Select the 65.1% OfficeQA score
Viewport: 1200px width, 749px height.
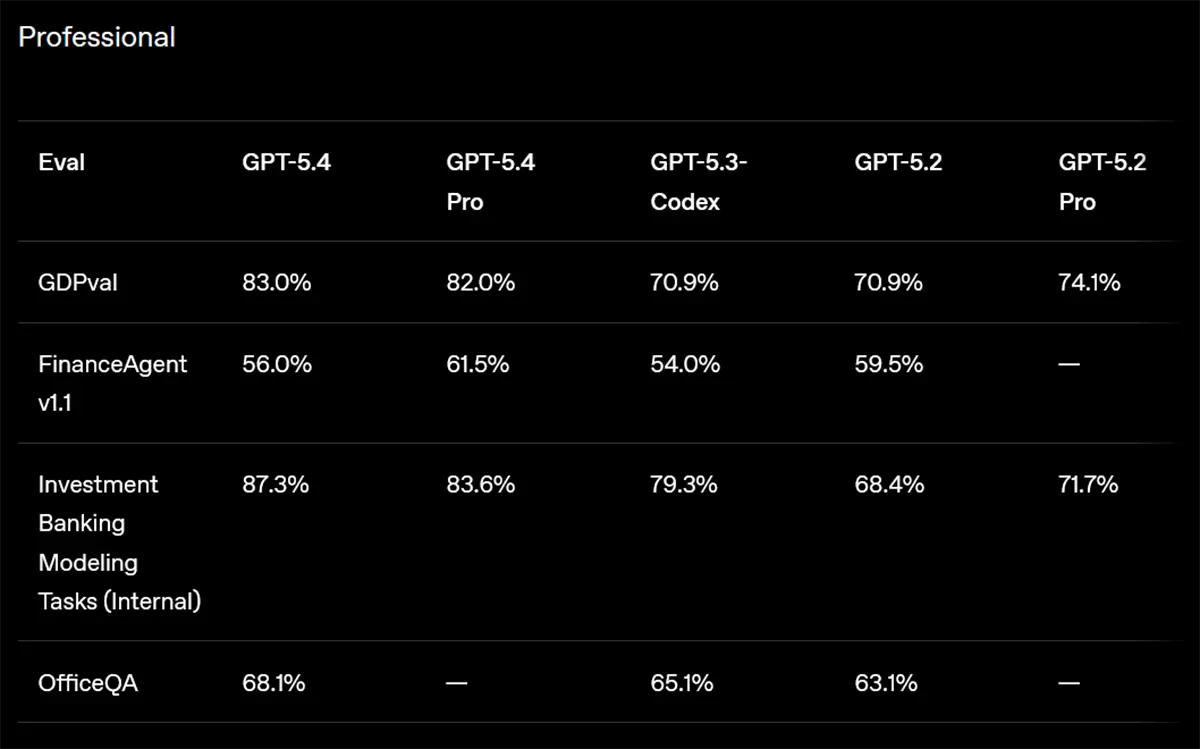click(682, 684)
